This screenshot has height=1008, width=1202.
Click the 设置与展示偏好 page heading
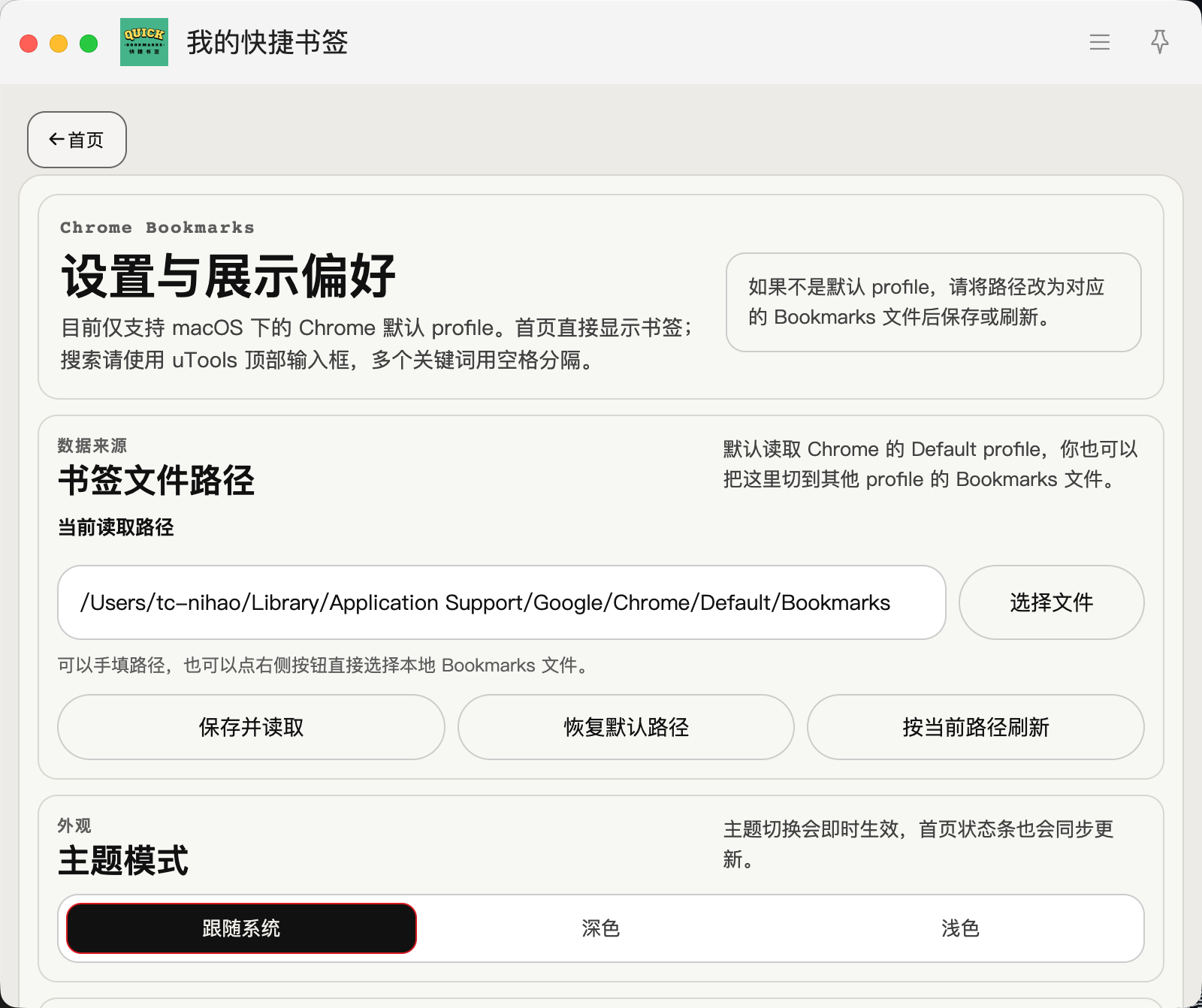[x=228, y=276]
